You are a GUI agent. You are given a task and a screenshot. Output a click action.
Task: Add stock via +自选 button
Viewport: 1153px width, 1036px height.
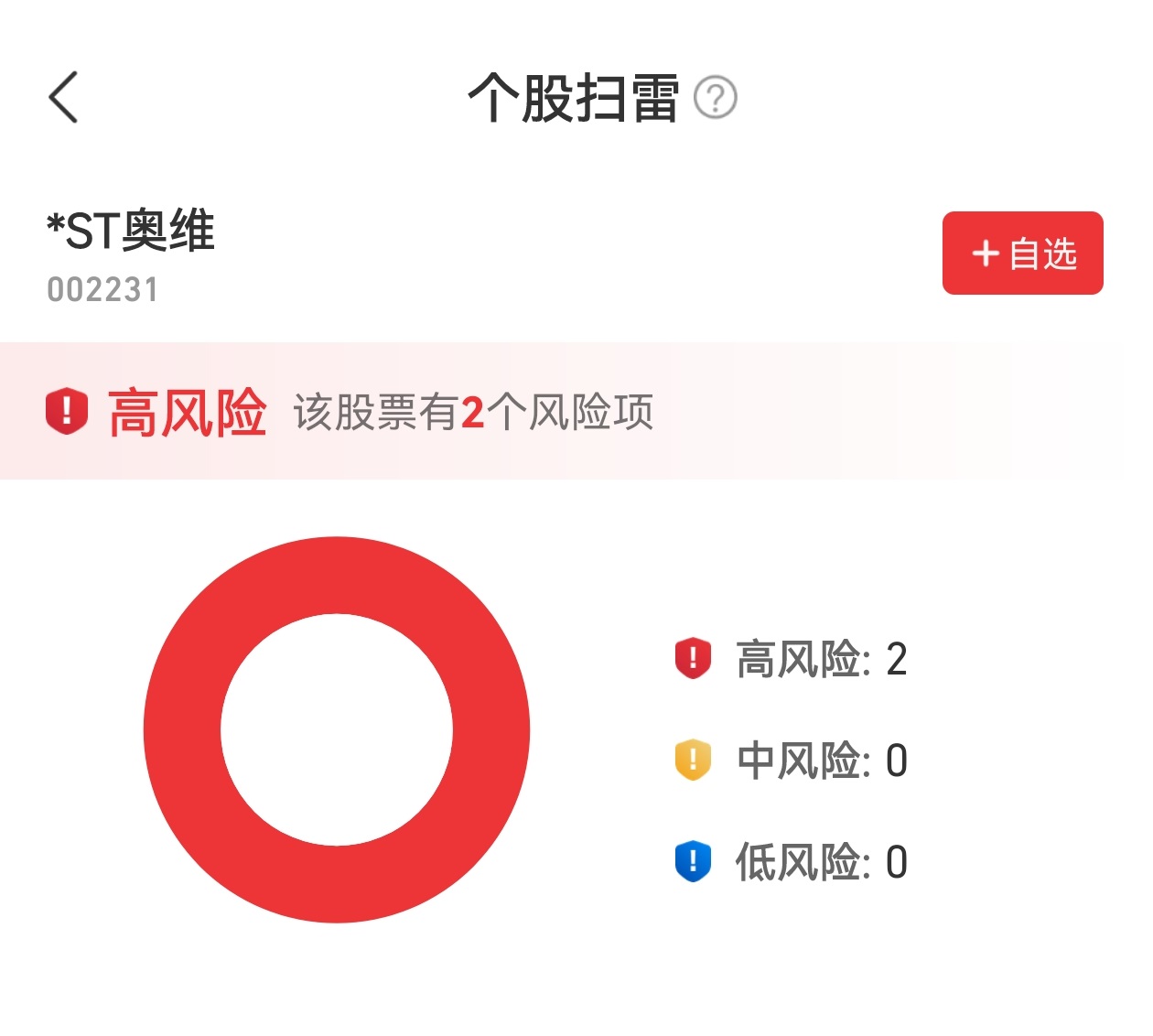(1022, 254)
